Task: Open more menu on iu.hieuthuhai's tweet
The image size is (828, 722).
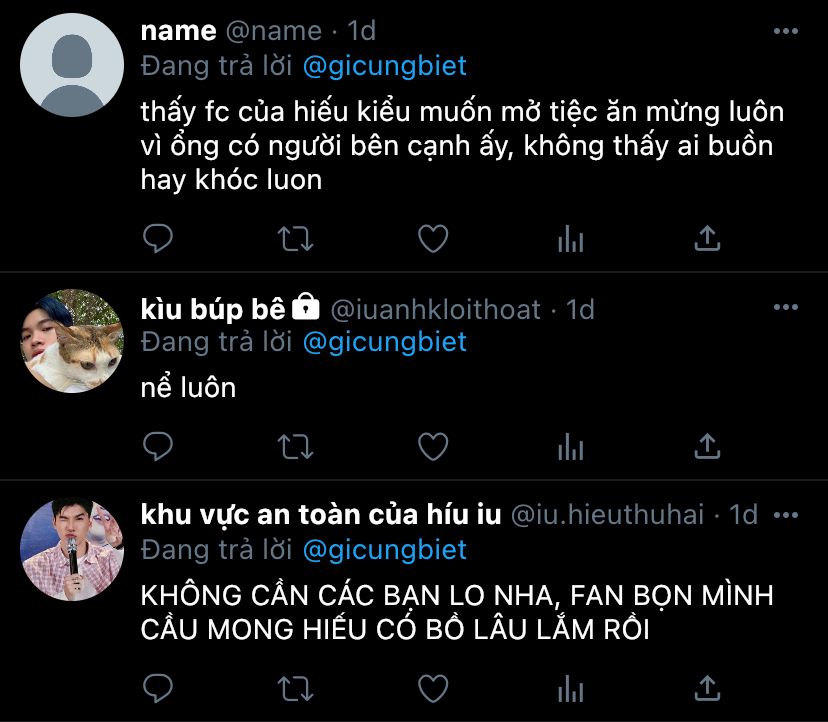Action: [786, 516]
